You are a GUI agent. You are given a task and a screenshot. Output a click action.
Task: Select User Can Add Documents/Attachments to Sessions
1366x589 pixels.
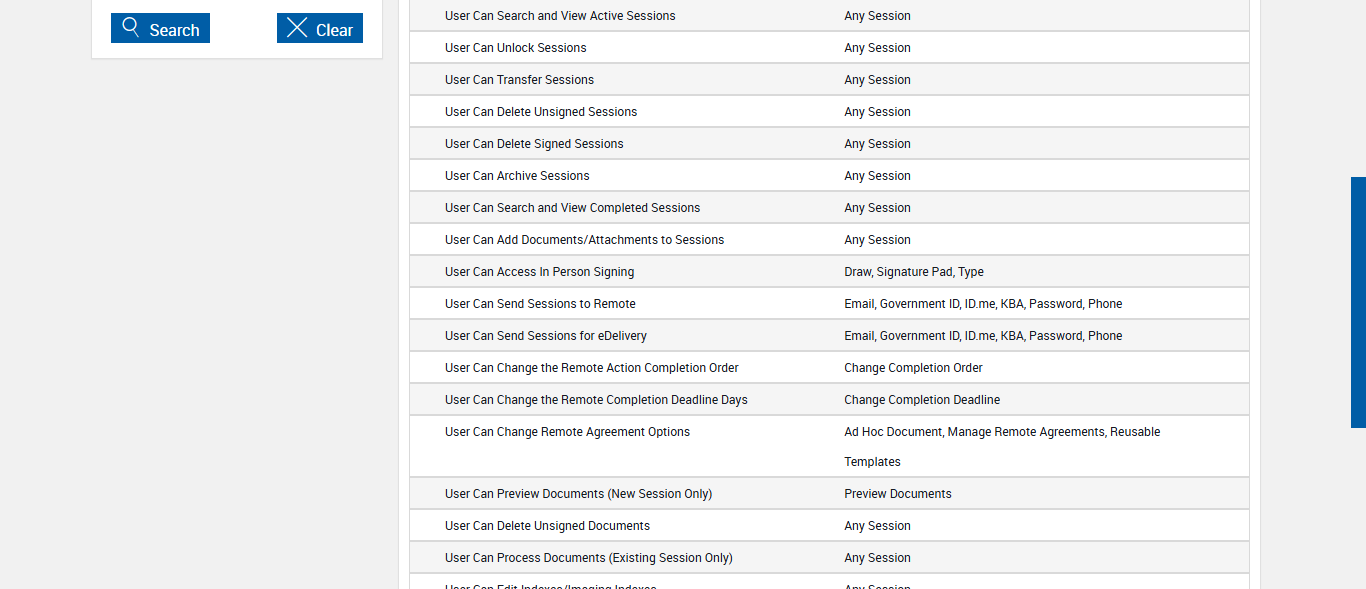[x=584, y=240]
